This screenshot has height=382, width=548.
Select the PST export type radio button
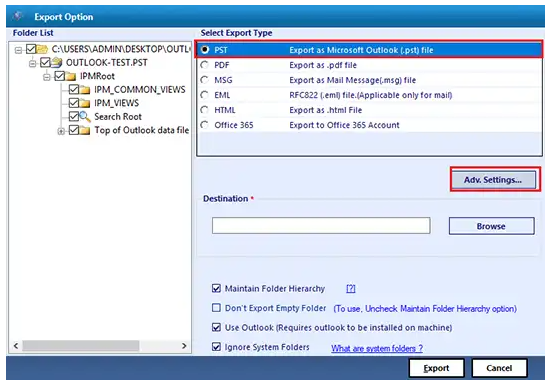pyautogui.click(x=205, y=50)
